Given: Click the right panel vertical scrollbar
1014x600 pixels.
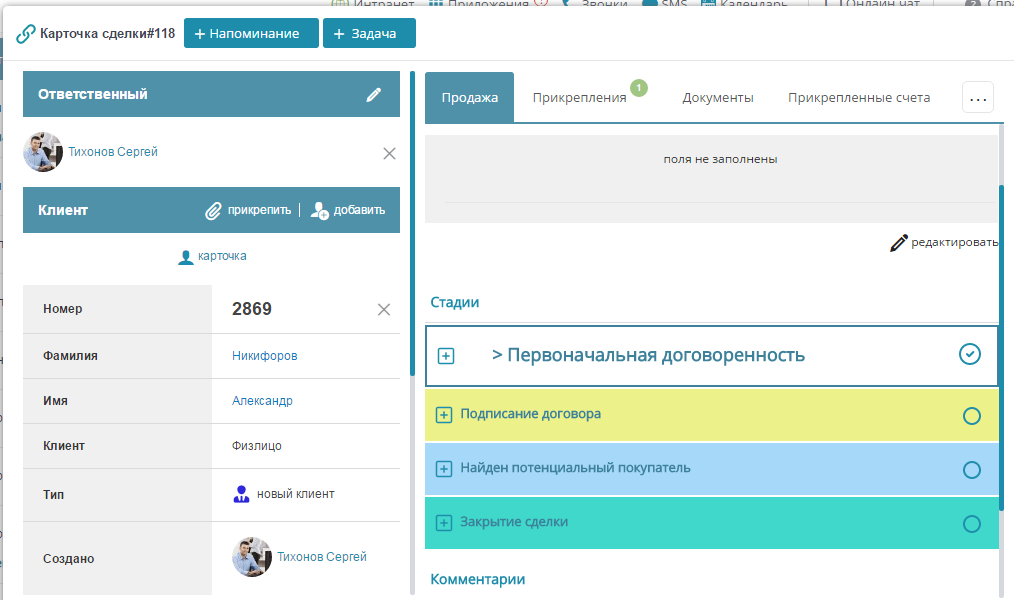Looking at the screenshot, I should tap(1002, 349).
